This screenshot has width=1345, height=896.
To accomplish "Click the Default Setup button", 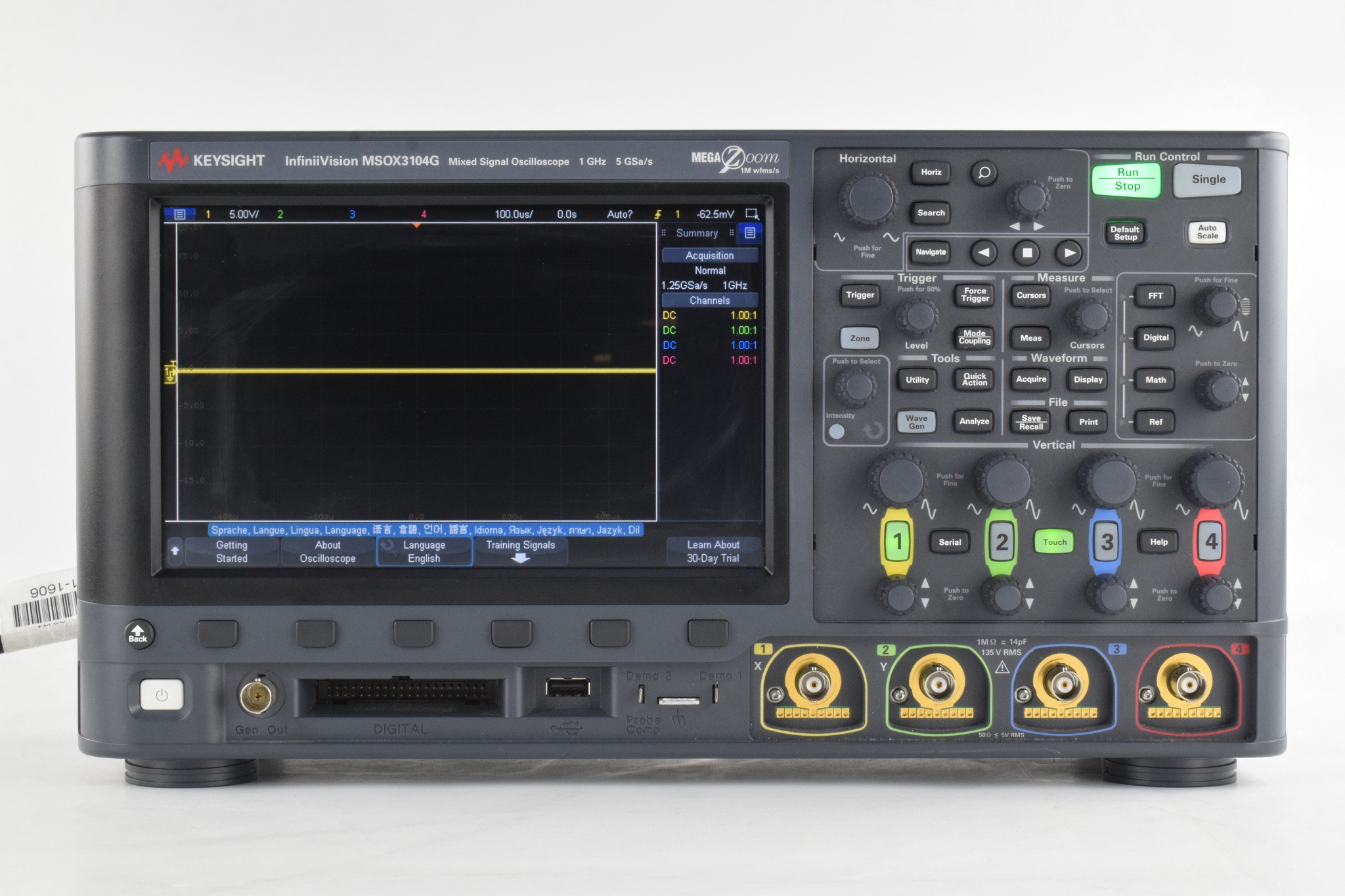I will click(1125, 233).
